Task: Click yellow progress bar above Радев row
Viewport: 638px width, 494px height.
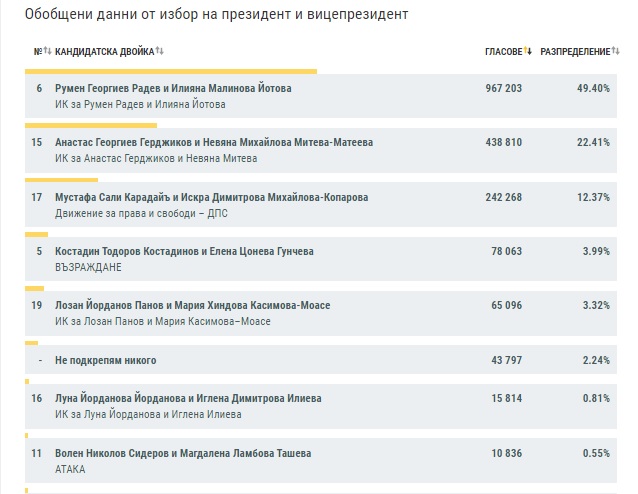Action: point(170,71)
